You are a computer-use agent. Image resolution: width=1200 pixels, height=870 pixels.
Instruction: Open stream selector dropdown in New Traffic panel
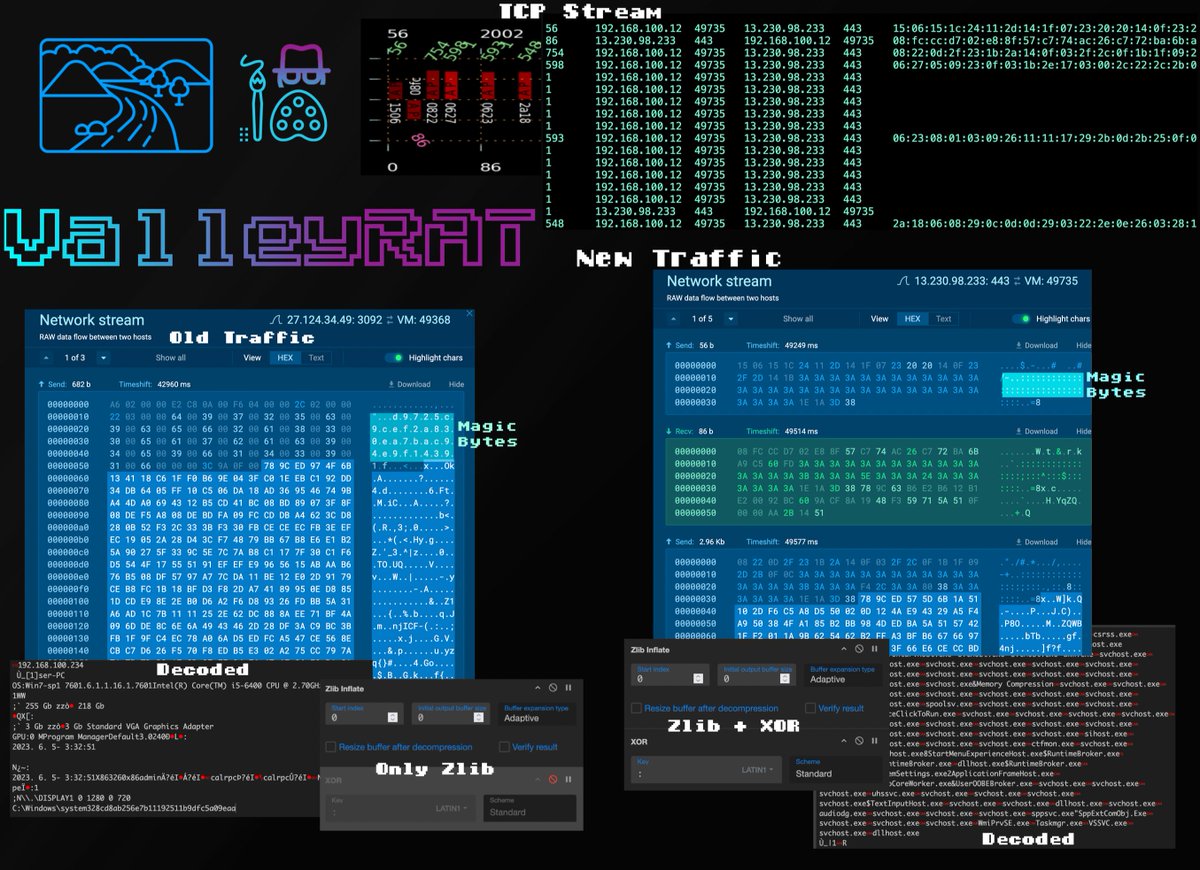pos(731,319)
